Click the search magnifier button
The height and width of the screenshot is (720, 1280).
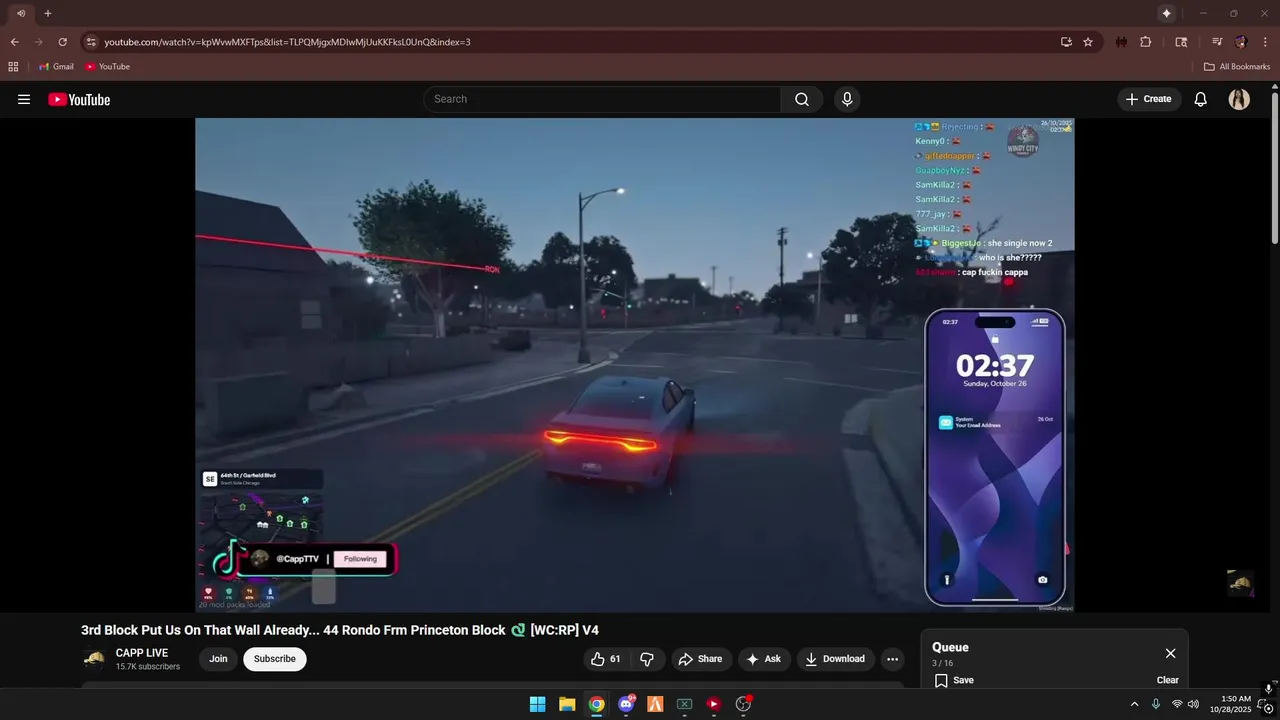point(802,99)
